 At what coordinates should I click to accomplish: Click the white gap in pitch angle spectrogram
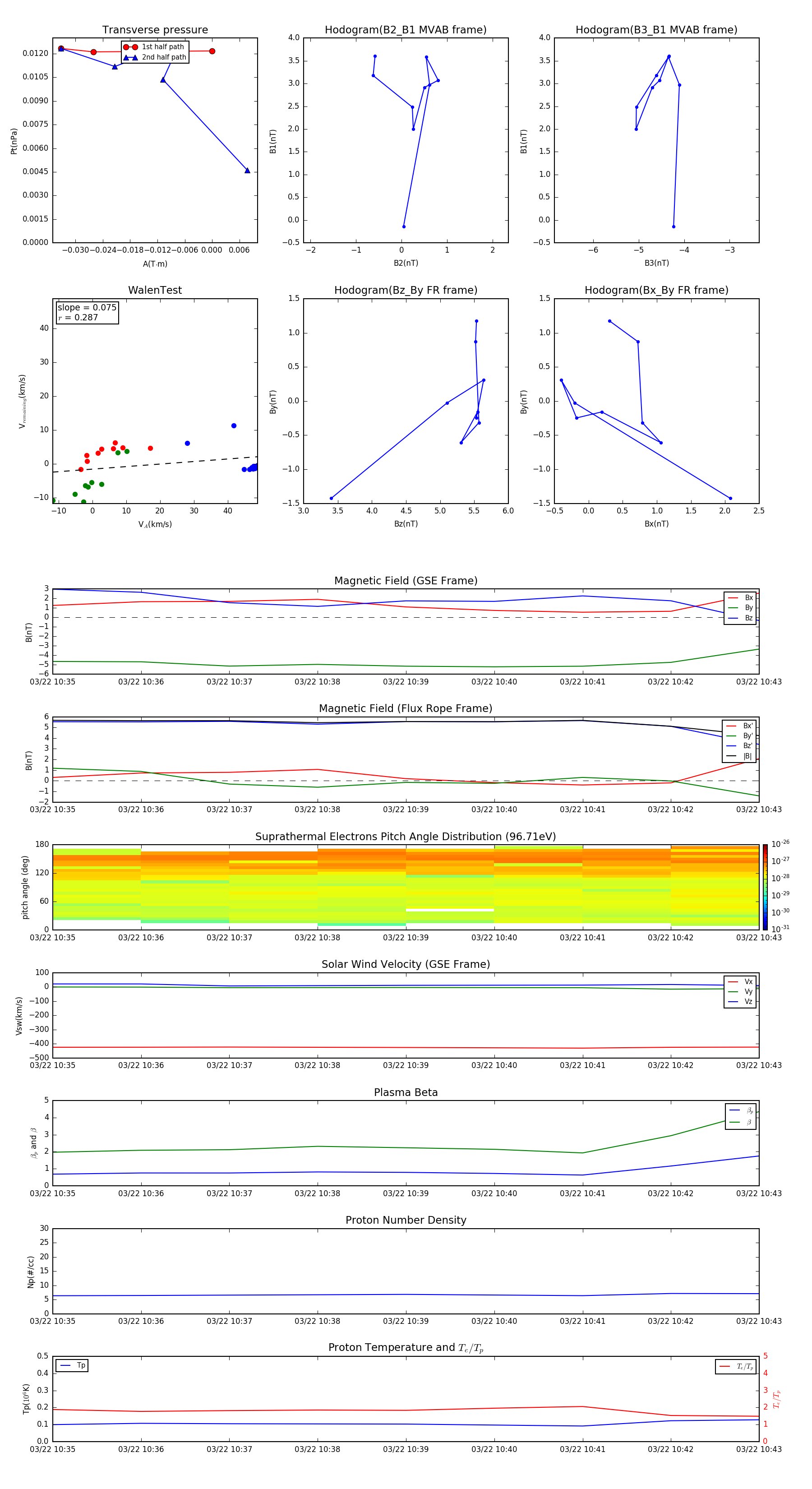coord(450,910)
